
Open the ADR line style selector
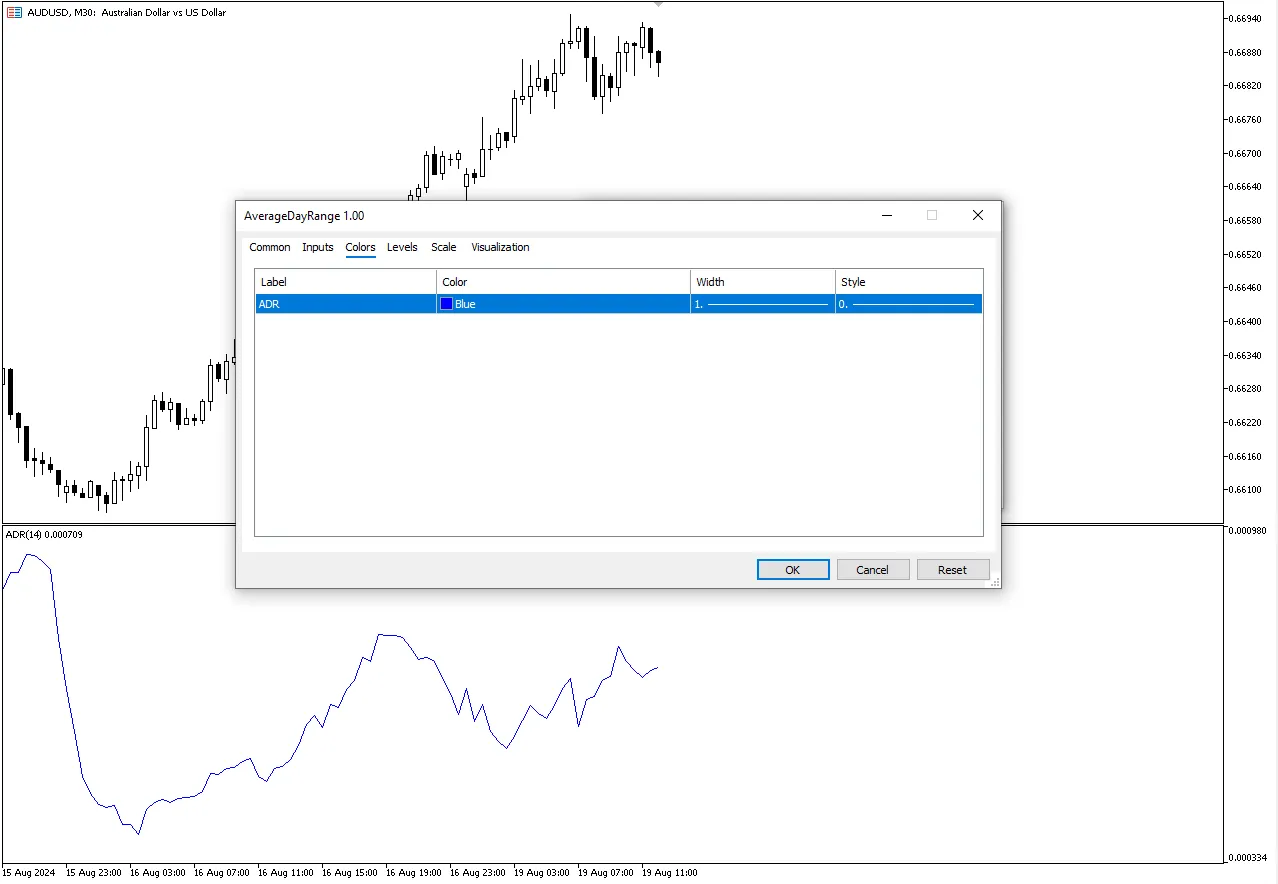908,304
